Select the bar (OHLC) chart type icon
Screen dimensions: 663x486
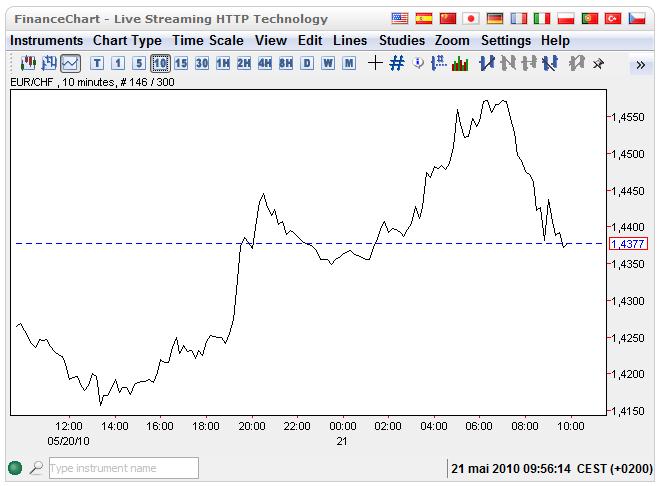[49, 63]
